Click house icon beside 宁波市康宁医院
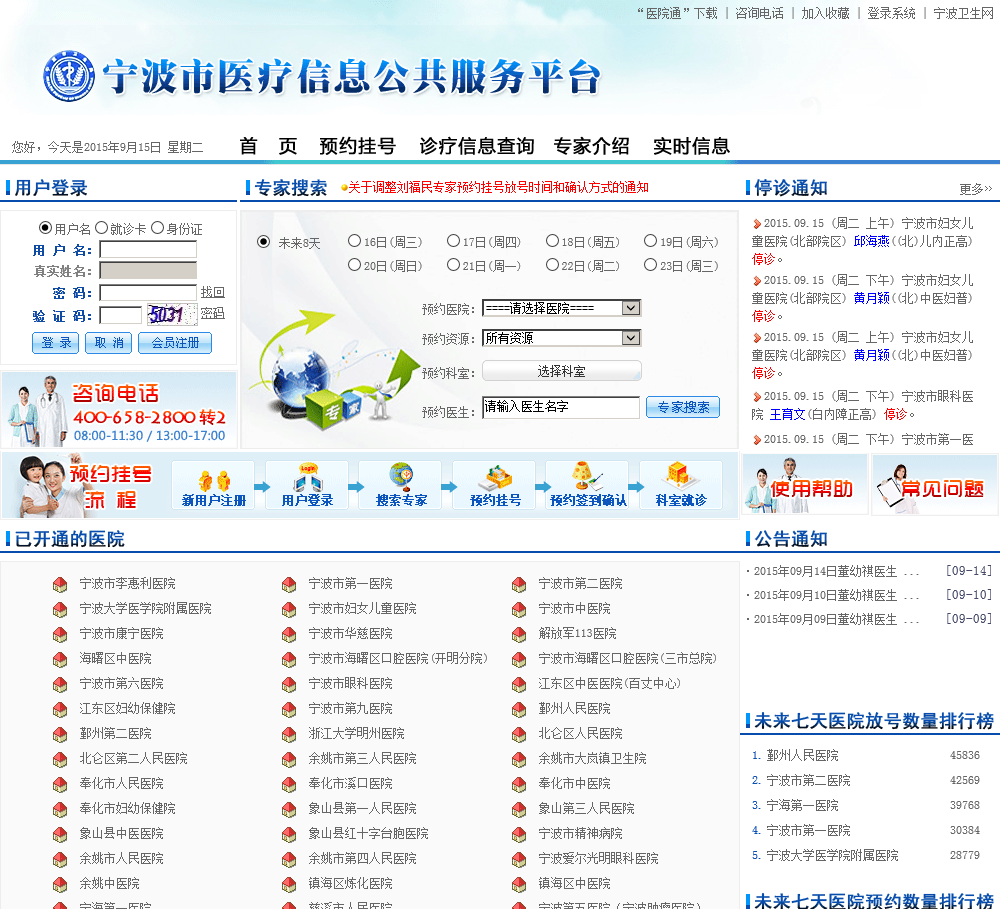 (60, 634)
